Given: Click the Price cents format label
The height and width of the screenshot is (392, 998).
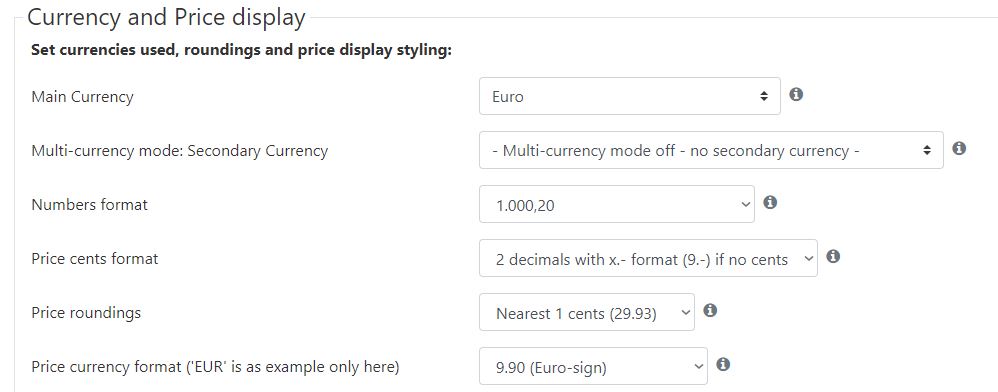Looking at the screenshot, I should pyautogui.click(x=95, y=259).
